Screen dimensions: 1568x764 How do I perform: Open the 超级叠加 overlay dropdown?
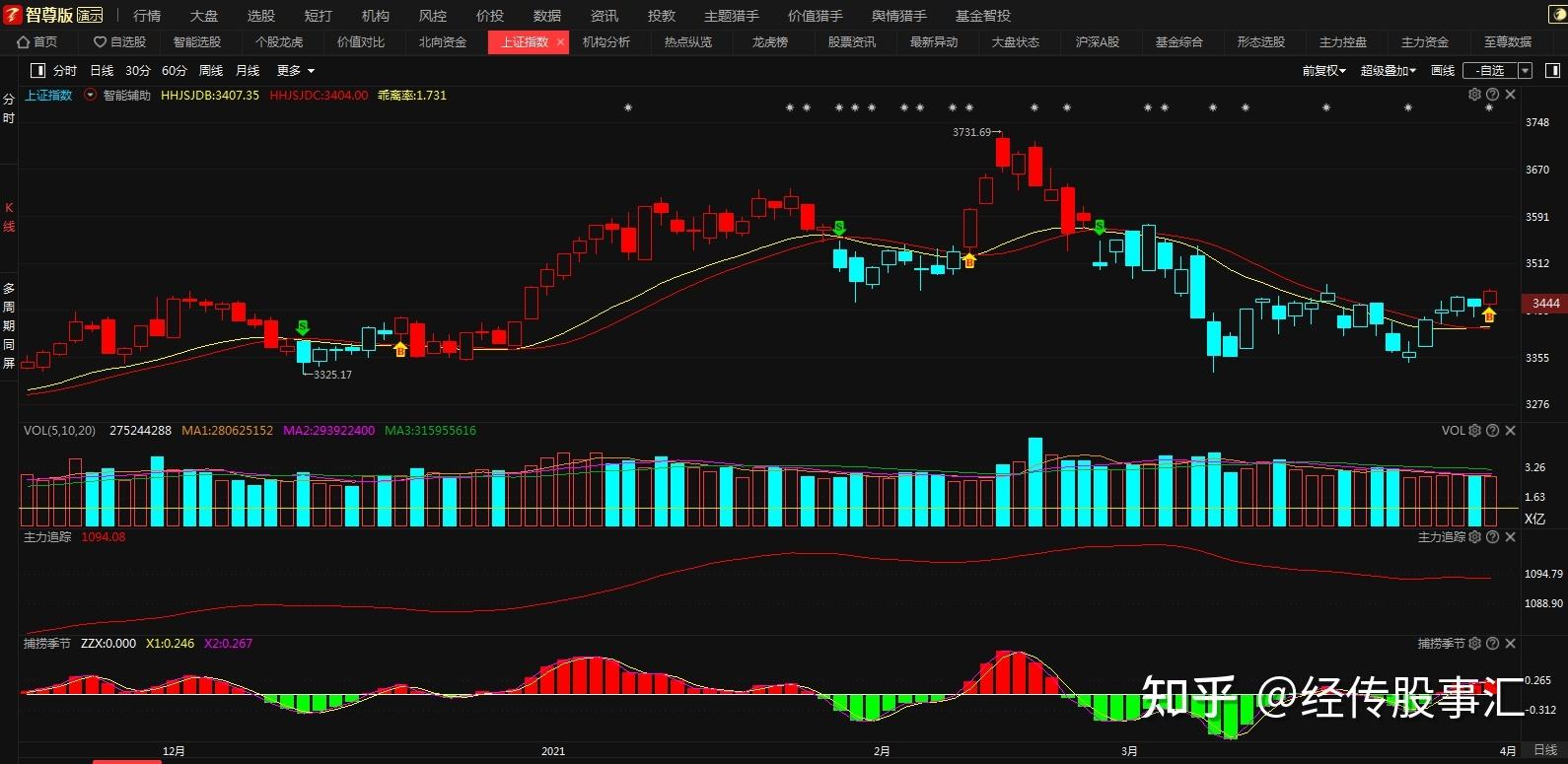(x=1388, y=71)
